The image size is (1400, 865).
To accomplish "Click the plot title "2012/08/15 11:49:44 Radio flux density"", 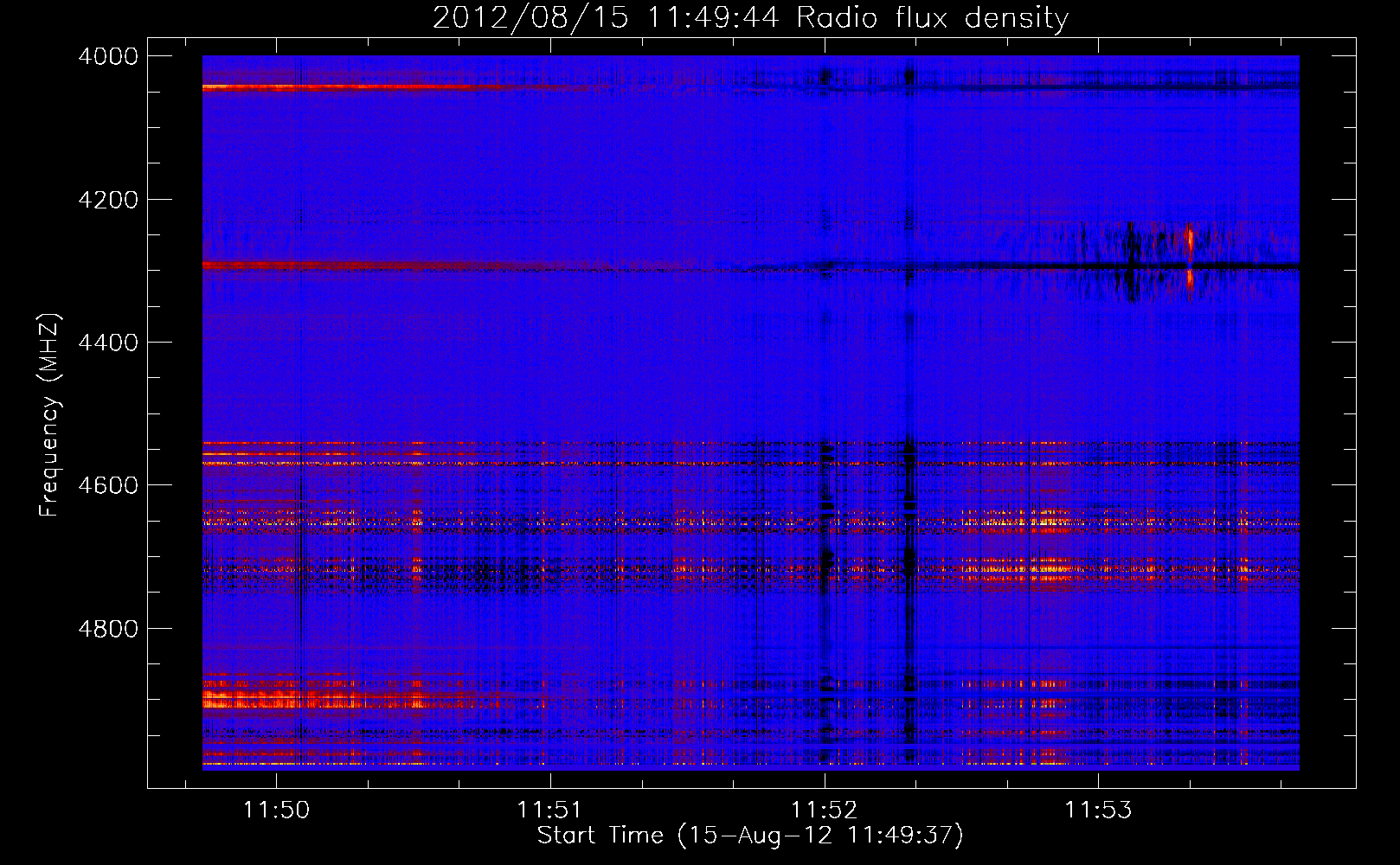I will (750, 17).
